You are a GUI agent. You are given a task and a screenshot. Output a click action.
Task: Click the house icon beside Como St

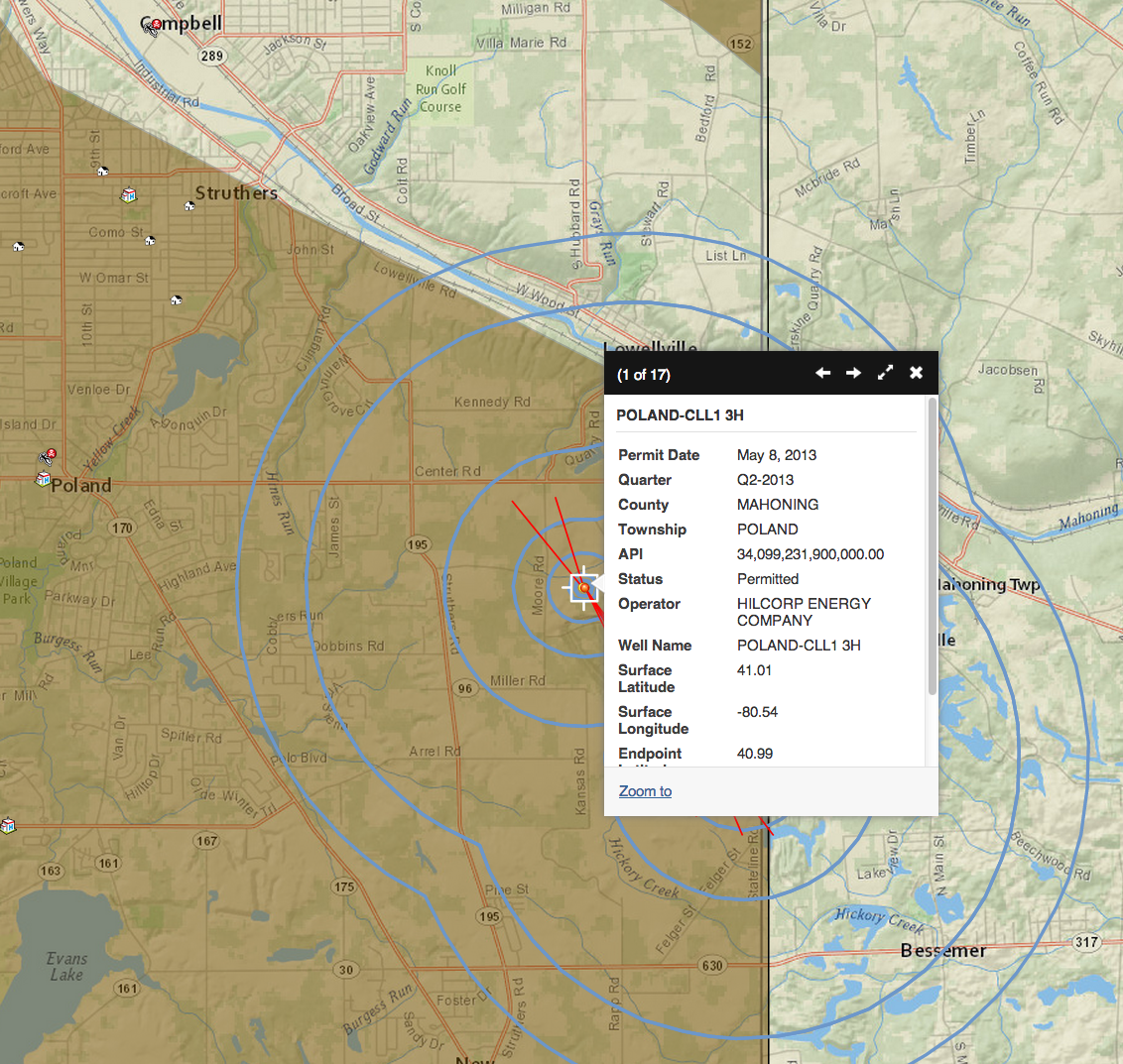pyautogui.click(x=150, y=240)
